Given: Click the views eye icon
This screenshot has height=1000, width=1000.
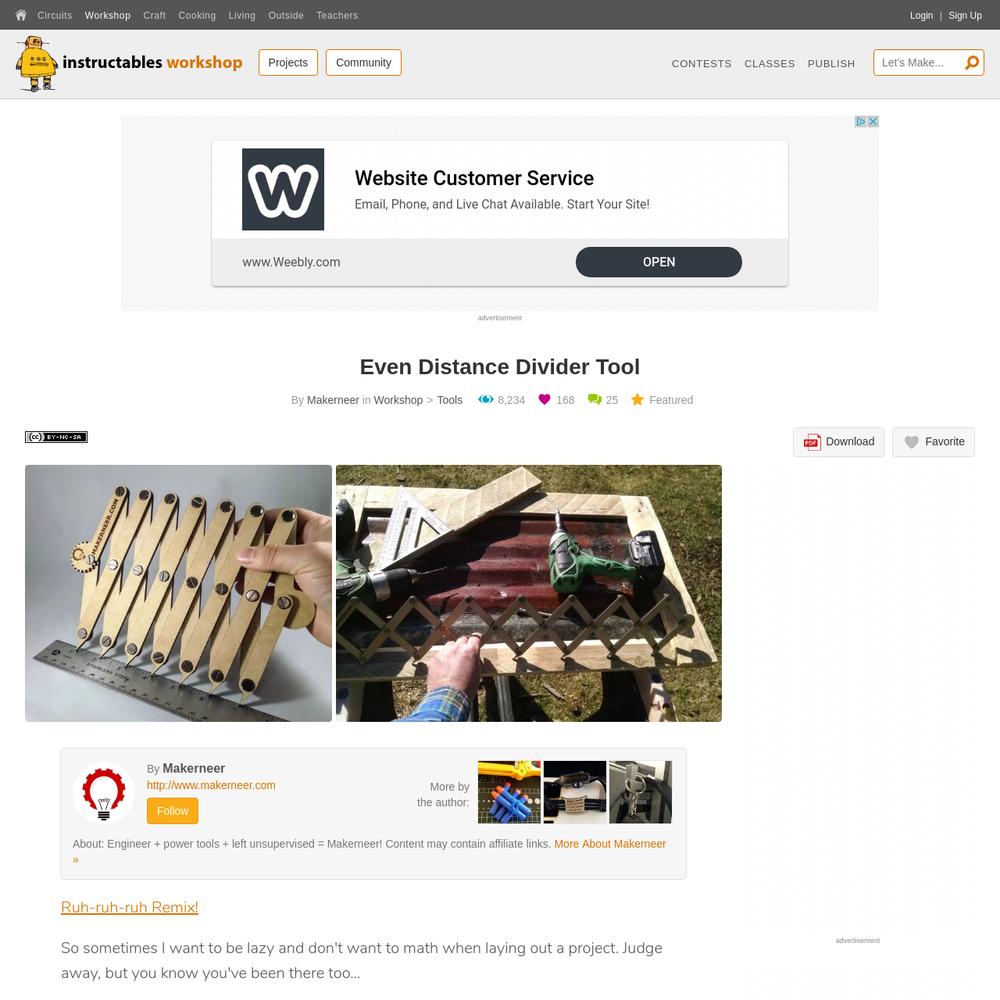Looking at the screenshot, I should tap(486, 399).
